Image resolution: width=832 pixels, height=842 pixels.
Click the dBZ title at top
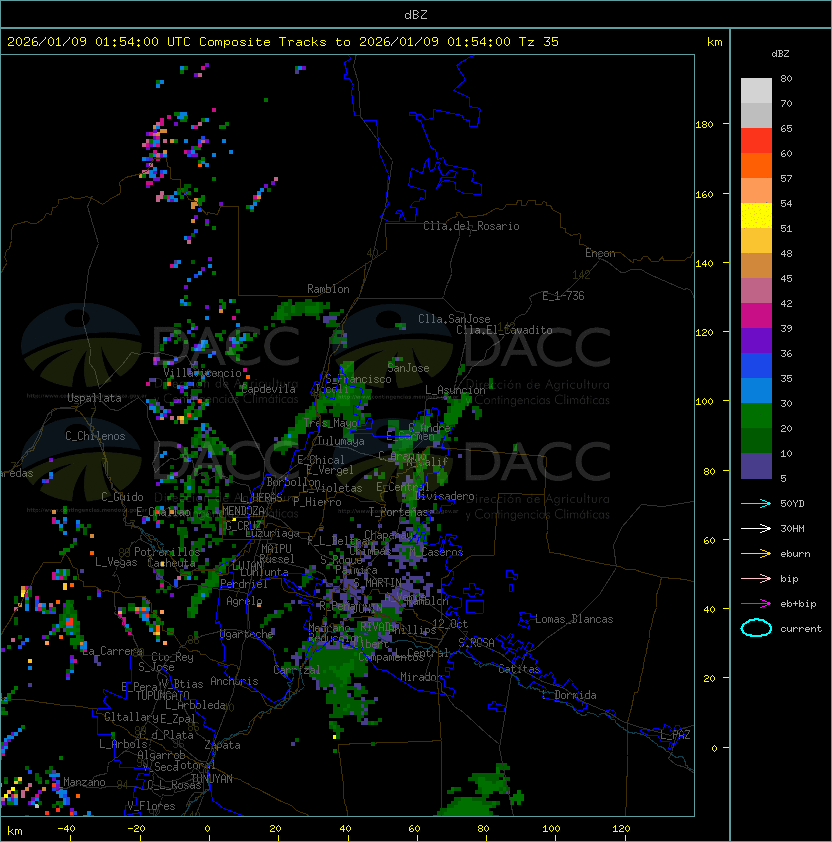(416, 14)
